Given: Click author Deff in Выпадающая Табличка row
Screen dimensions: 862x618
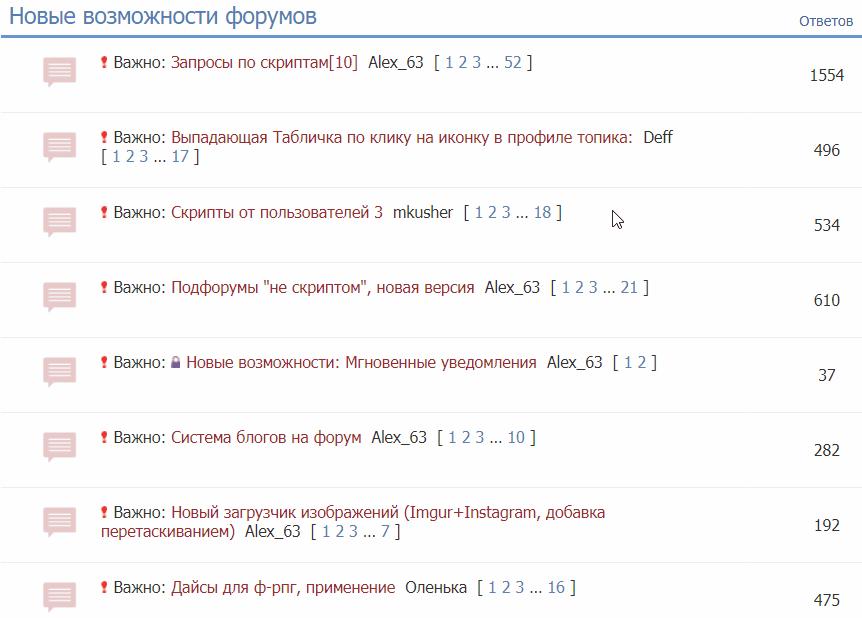Looking at the screenshot, I should pyautogui.click(x=658, y=137).
